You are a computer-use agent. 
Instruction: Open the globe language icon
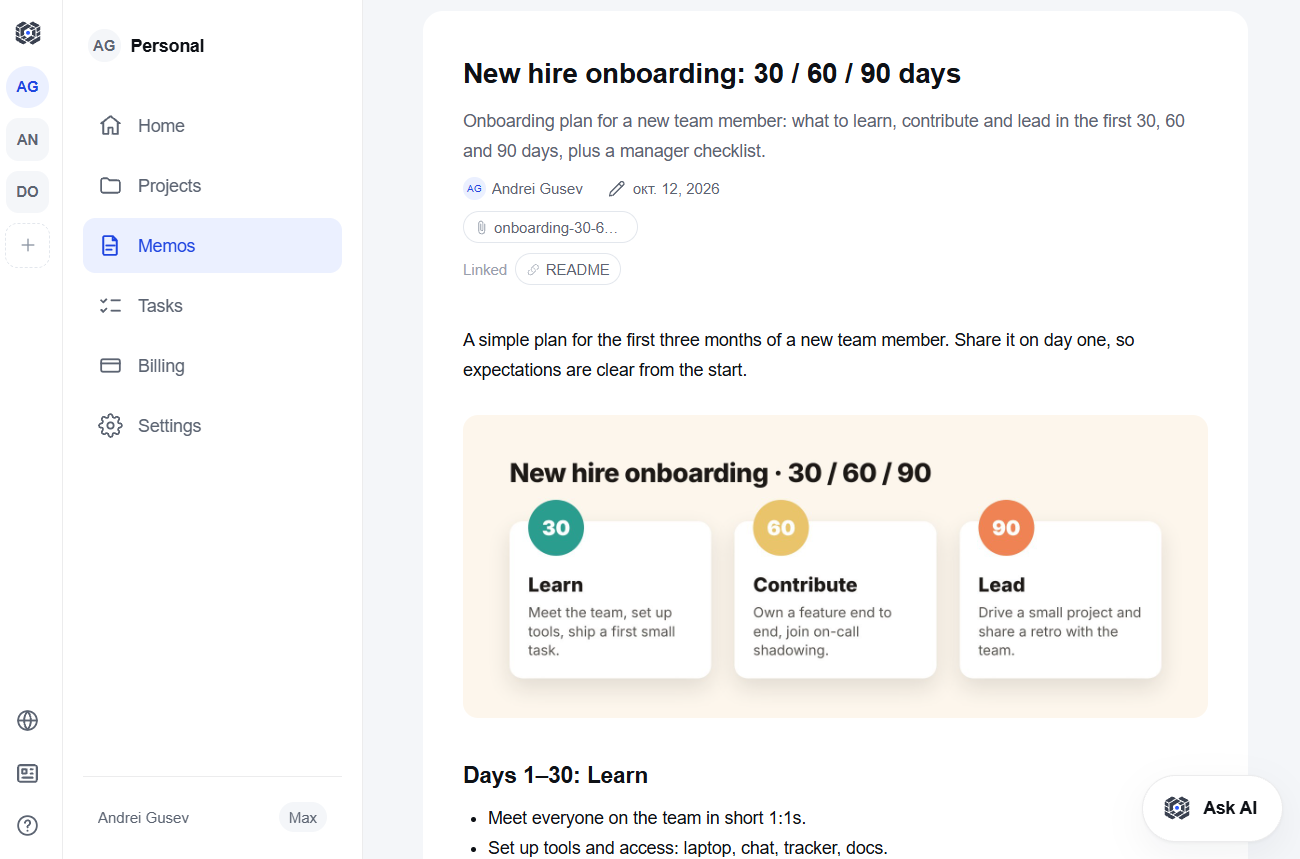point(28,721)
